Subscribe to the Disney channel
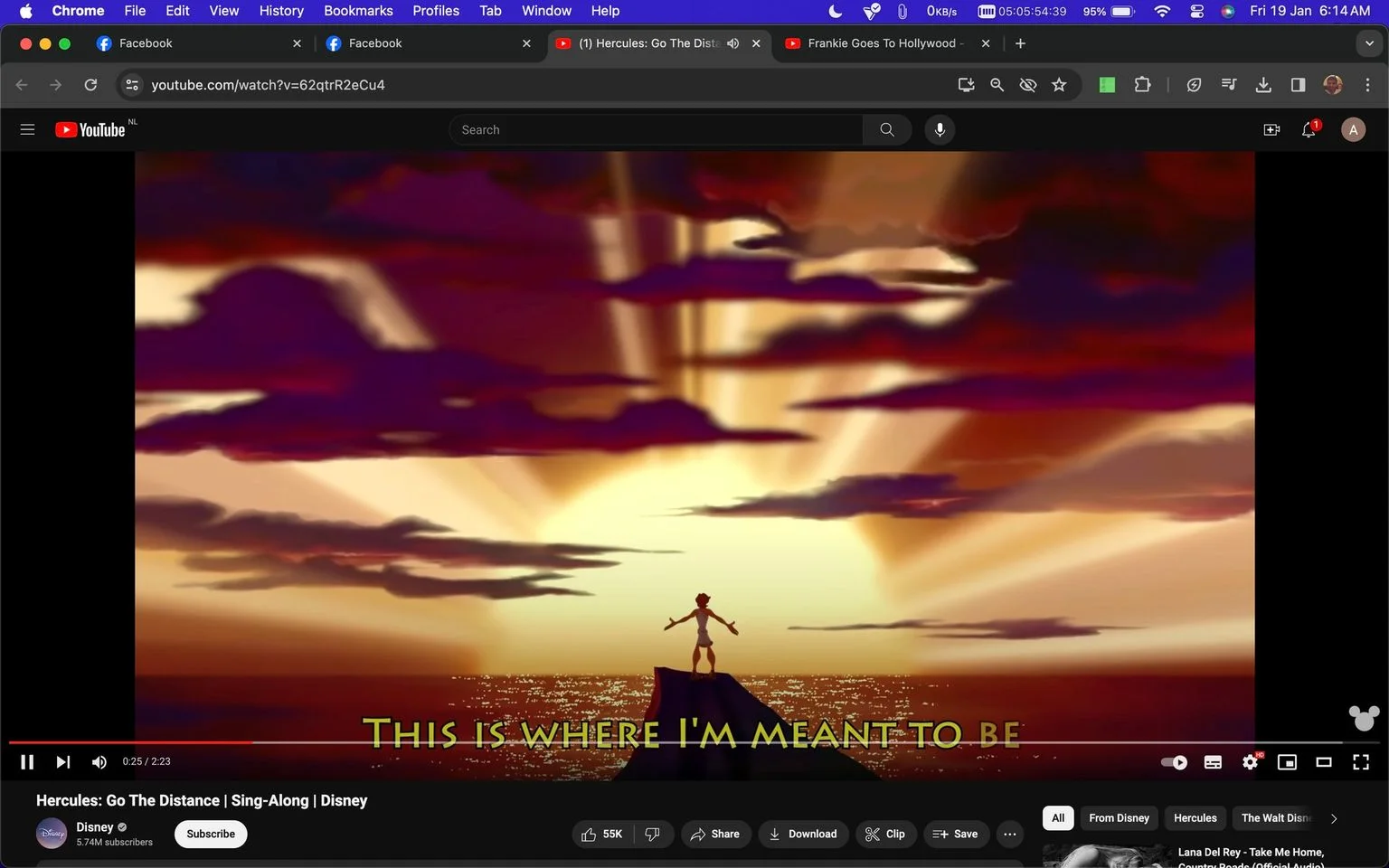This screenshot has height=868, width=1389. pos(211,834)
